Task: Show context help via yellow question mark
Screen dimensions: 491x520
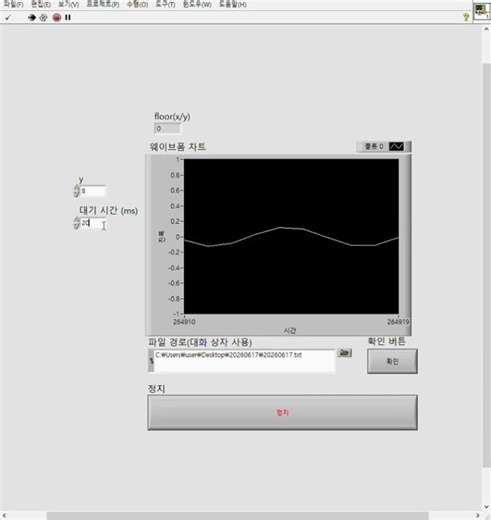Action: [466, 17]
